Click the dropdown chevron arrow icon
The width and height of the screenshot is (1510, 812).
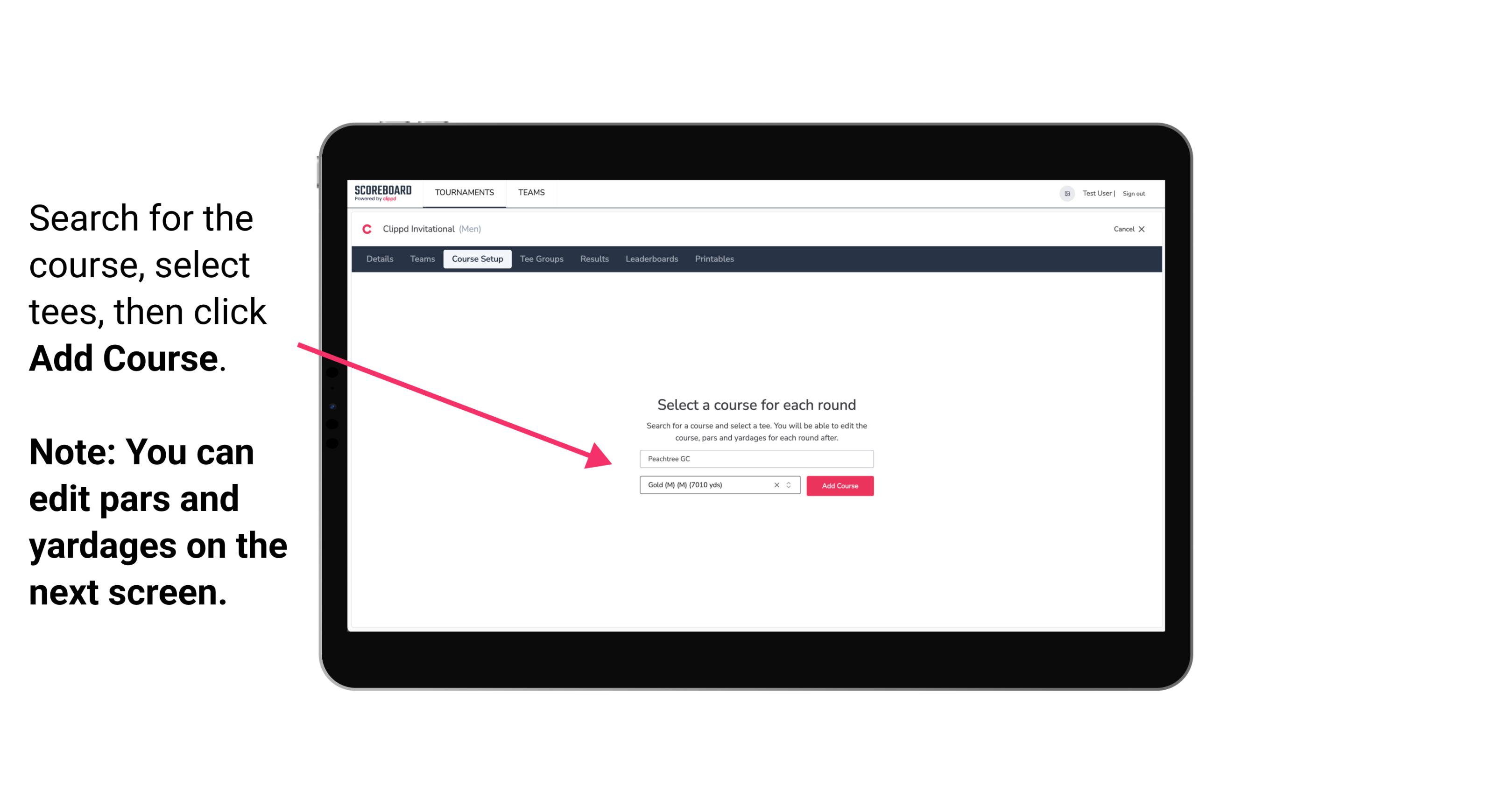[792, 485]
